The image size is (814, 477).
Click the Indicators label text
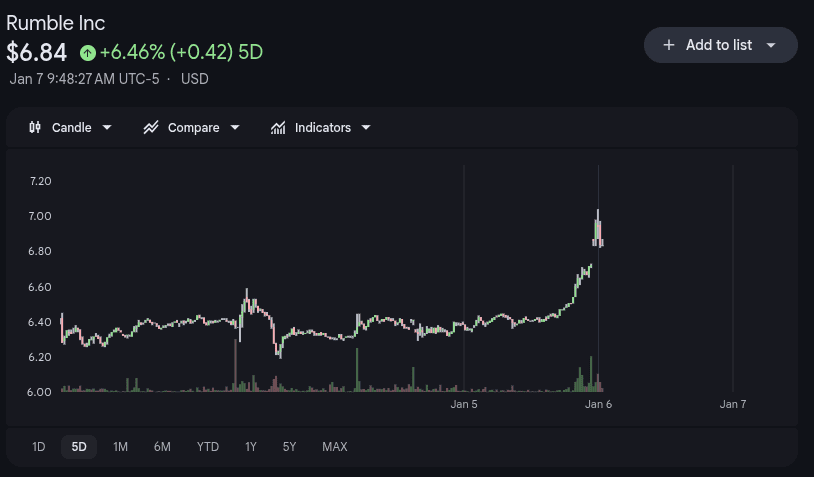323,128
